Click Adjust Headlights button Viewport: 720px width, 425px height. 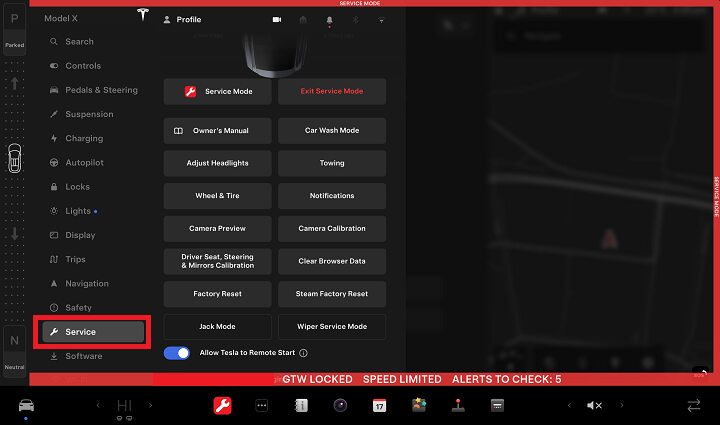click(218, 163)
